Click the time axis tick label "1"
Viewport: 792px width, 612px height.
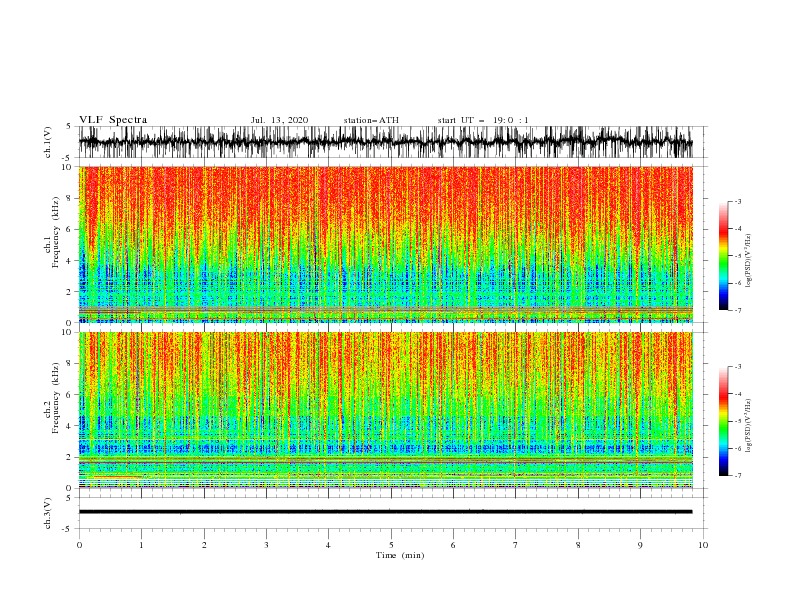tap(141, 545)
